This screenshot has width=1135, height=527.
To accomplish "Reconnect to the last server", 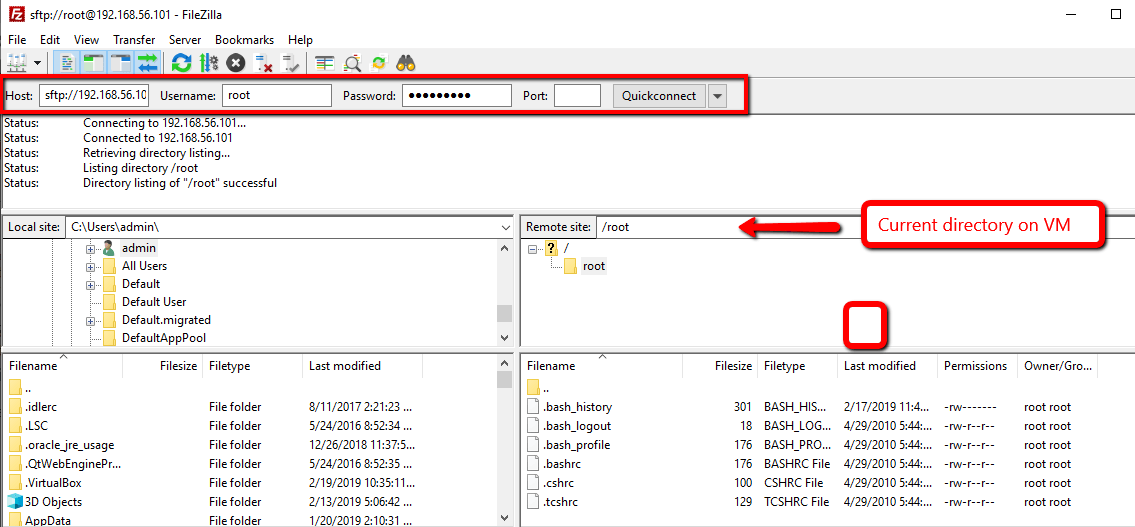I will pyautogui.click(x=290, y=64).
